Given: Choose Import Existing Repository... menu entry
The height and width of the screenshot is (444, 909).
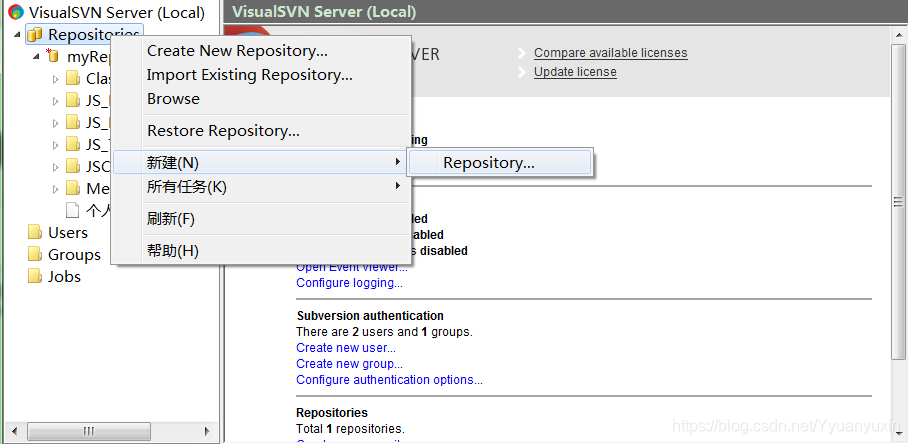Looking at the screenshot, I should tap(261, 75).
